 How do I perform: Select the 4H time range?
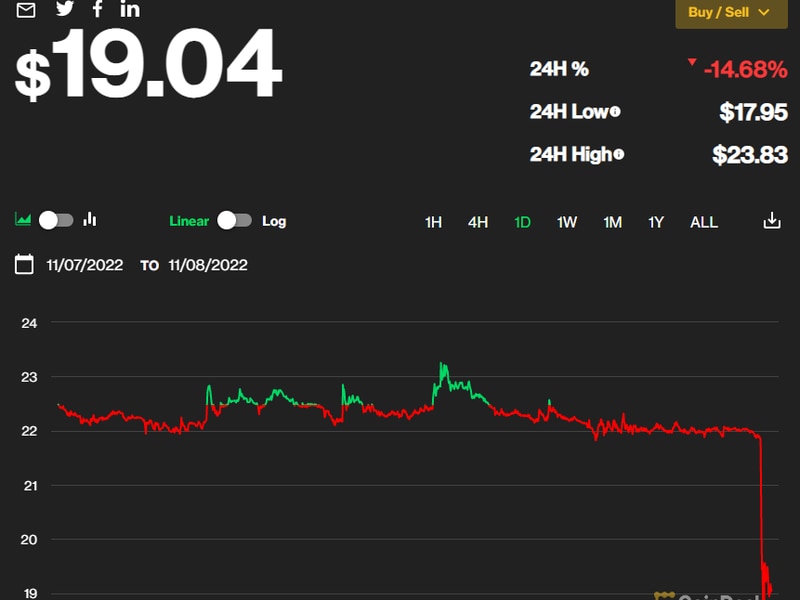point(478,222)
